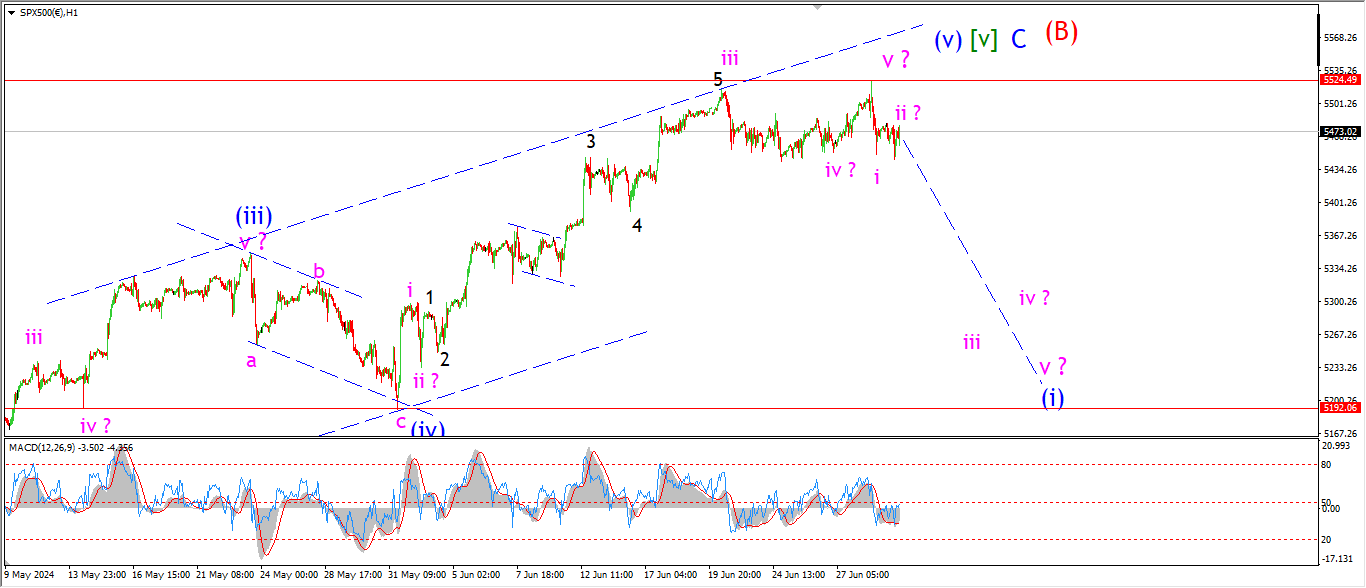Click the '31 May 09:00' time label
The image size is (1366, 588).
417,575
